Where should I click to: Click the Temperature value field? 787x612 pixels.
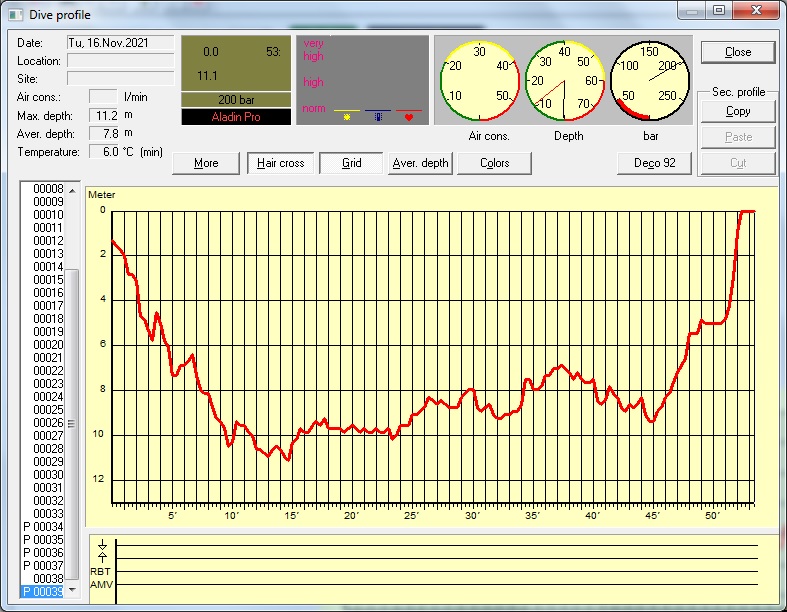103,152
